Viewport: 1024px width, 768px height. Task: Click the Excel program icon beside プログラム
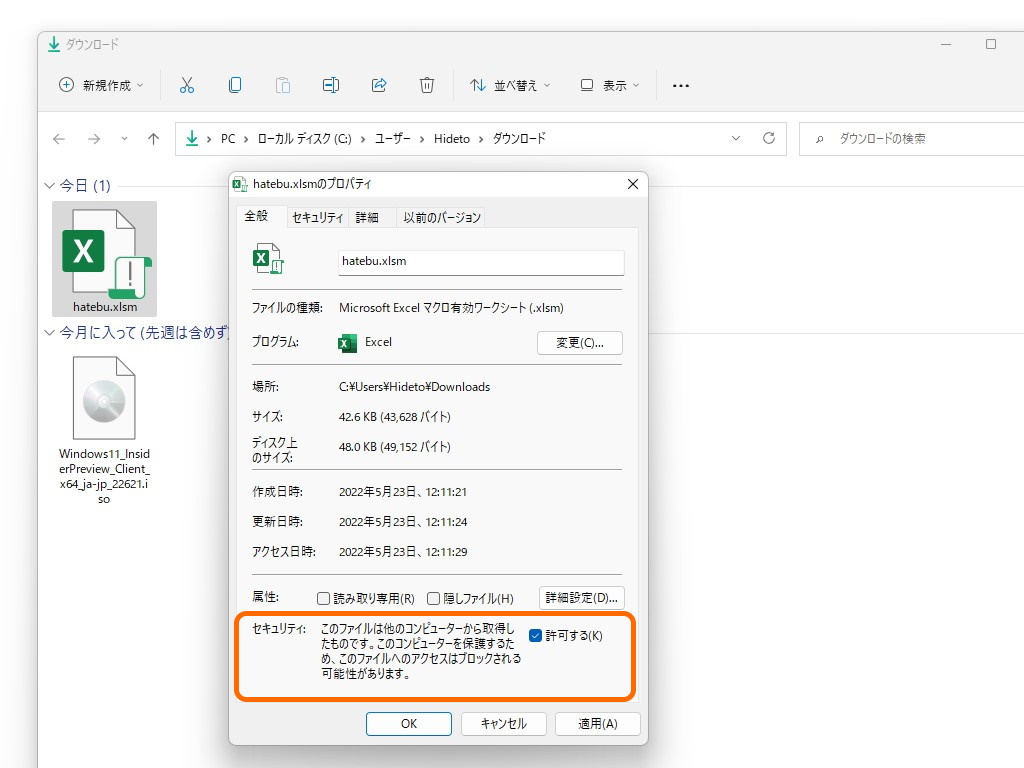[347, 342]
